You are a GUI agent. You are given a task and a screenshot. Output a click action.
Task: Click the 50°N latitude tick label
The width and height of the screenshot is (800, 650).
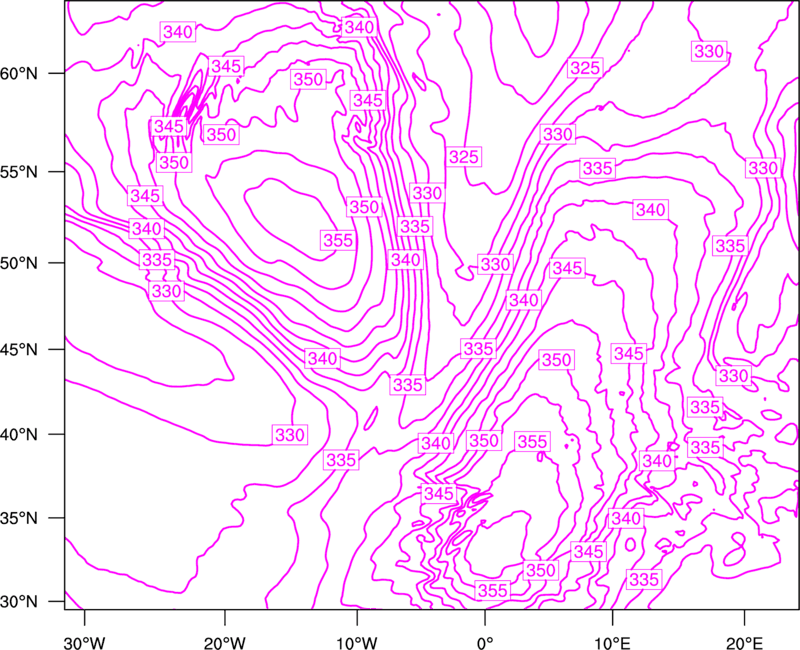(19, 263)
